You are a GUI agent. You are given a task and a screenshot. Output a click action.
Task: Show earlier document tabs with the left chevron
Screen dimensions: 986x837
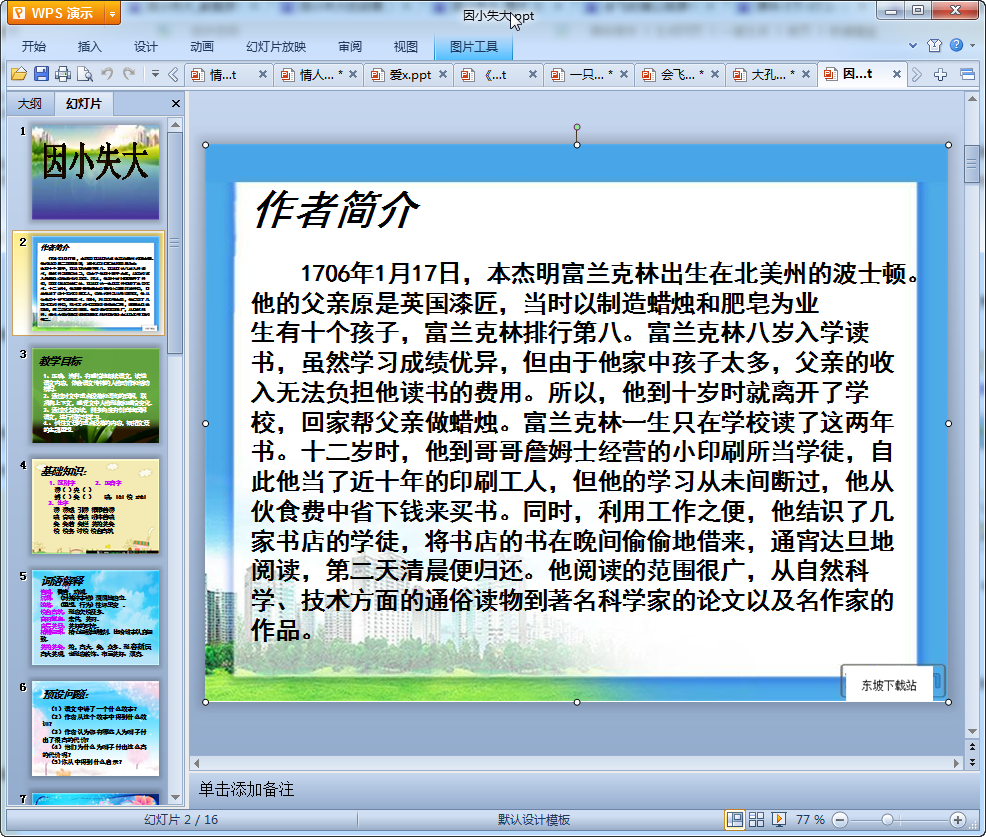tap(174, 75)
